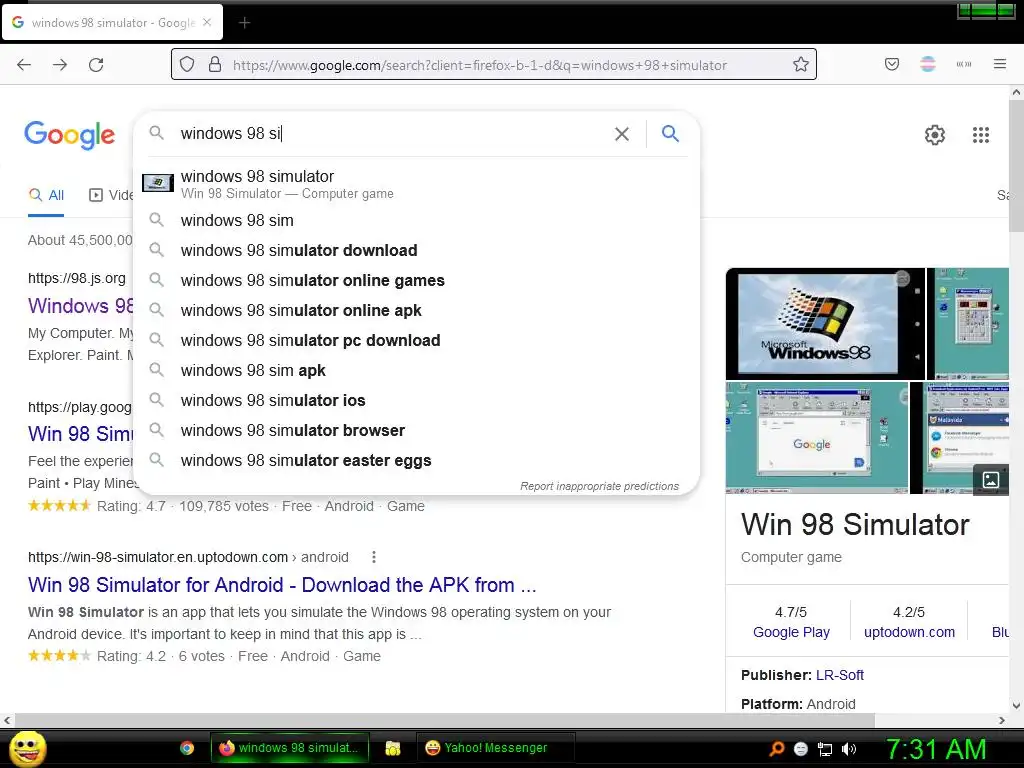This screenshot has height=768, width=1024.
Task: Click Report inappropriate predictions
Action: click(x=599, y=487)
